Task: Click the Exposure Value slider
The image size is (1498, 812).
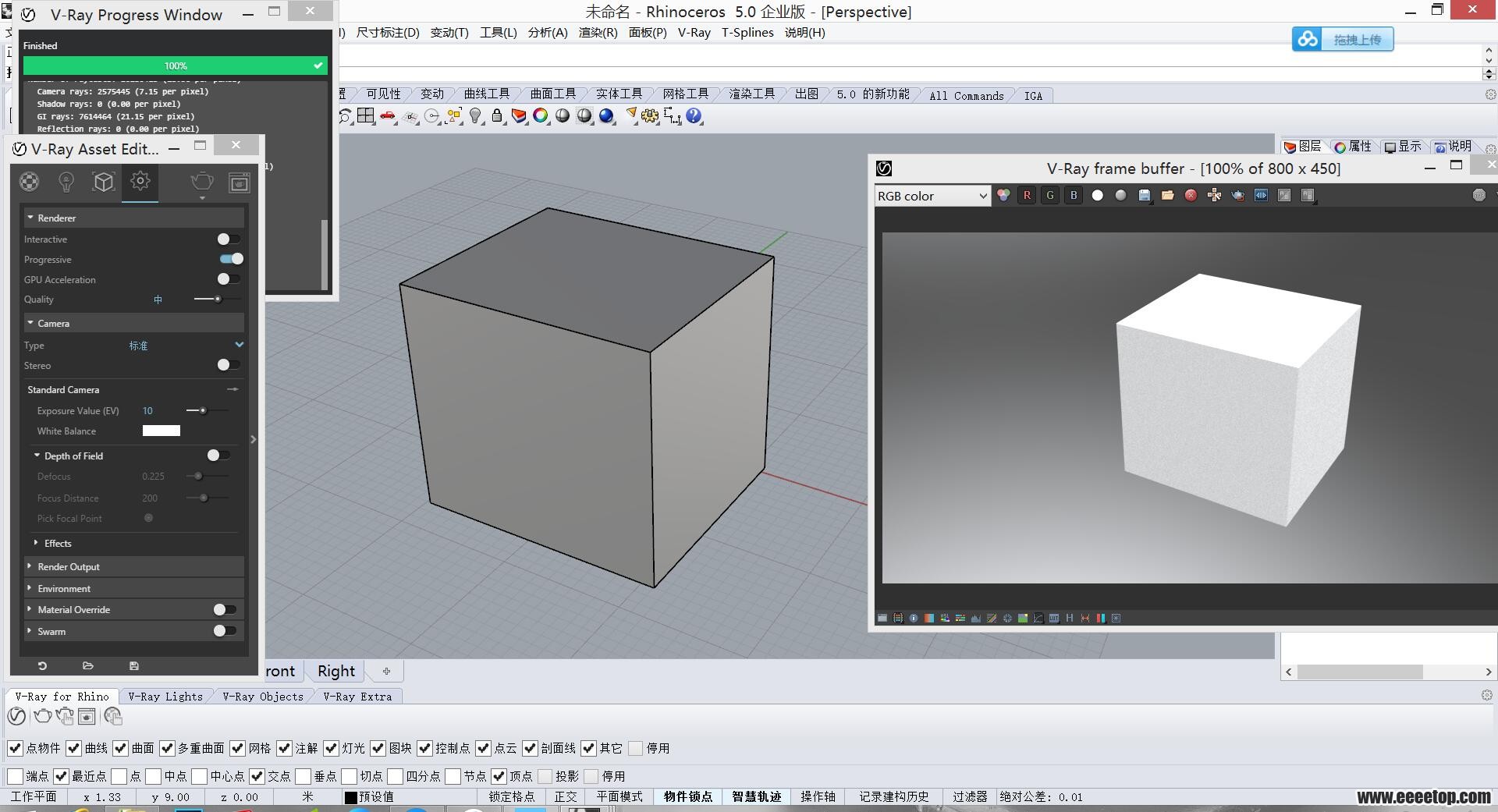Action: coord(207,410)
